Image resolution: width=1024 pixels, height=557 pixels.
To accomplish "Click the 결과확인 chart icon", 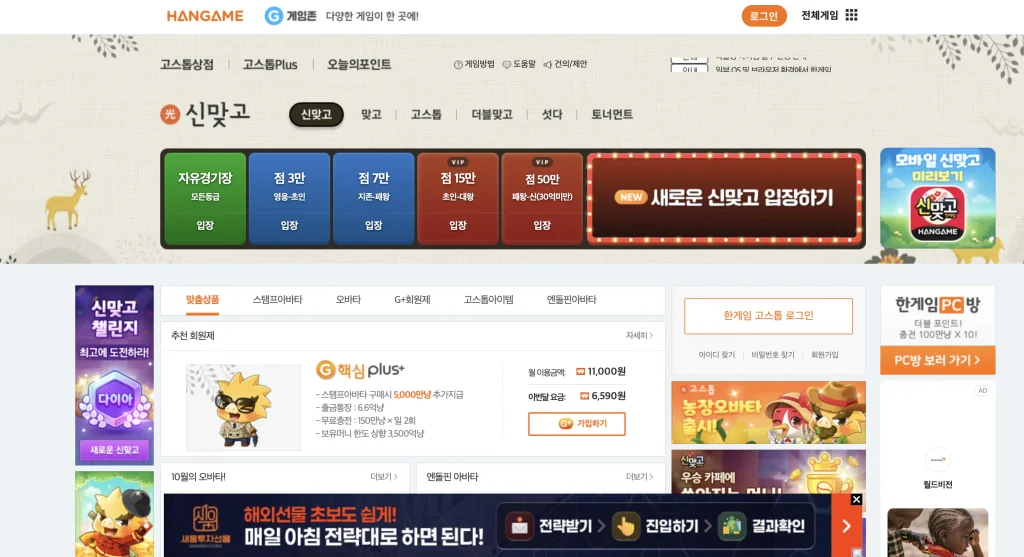I will [x=731, y=526].
